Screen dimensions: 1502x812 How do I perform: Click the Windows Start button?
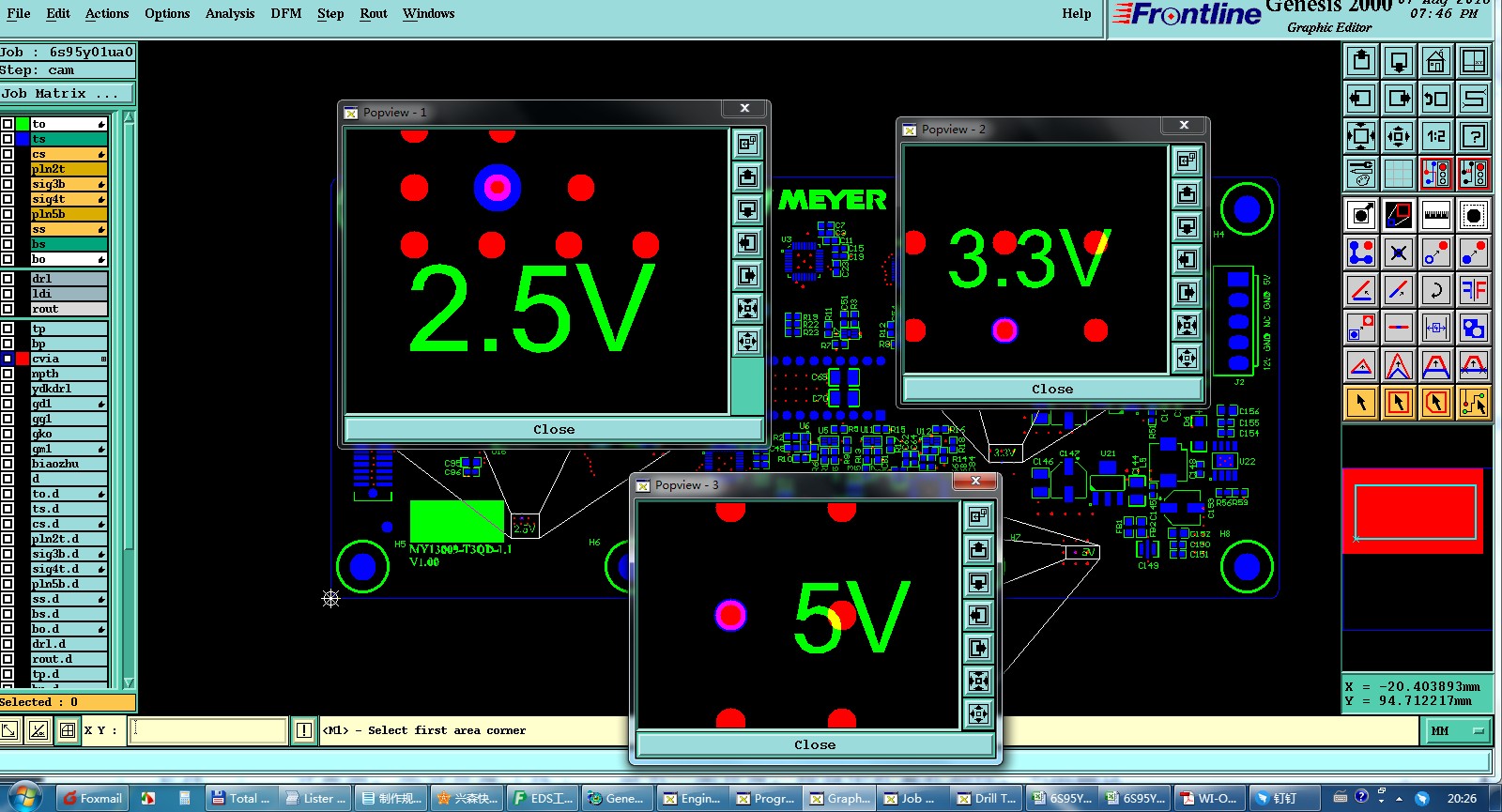tap(23, 797)
